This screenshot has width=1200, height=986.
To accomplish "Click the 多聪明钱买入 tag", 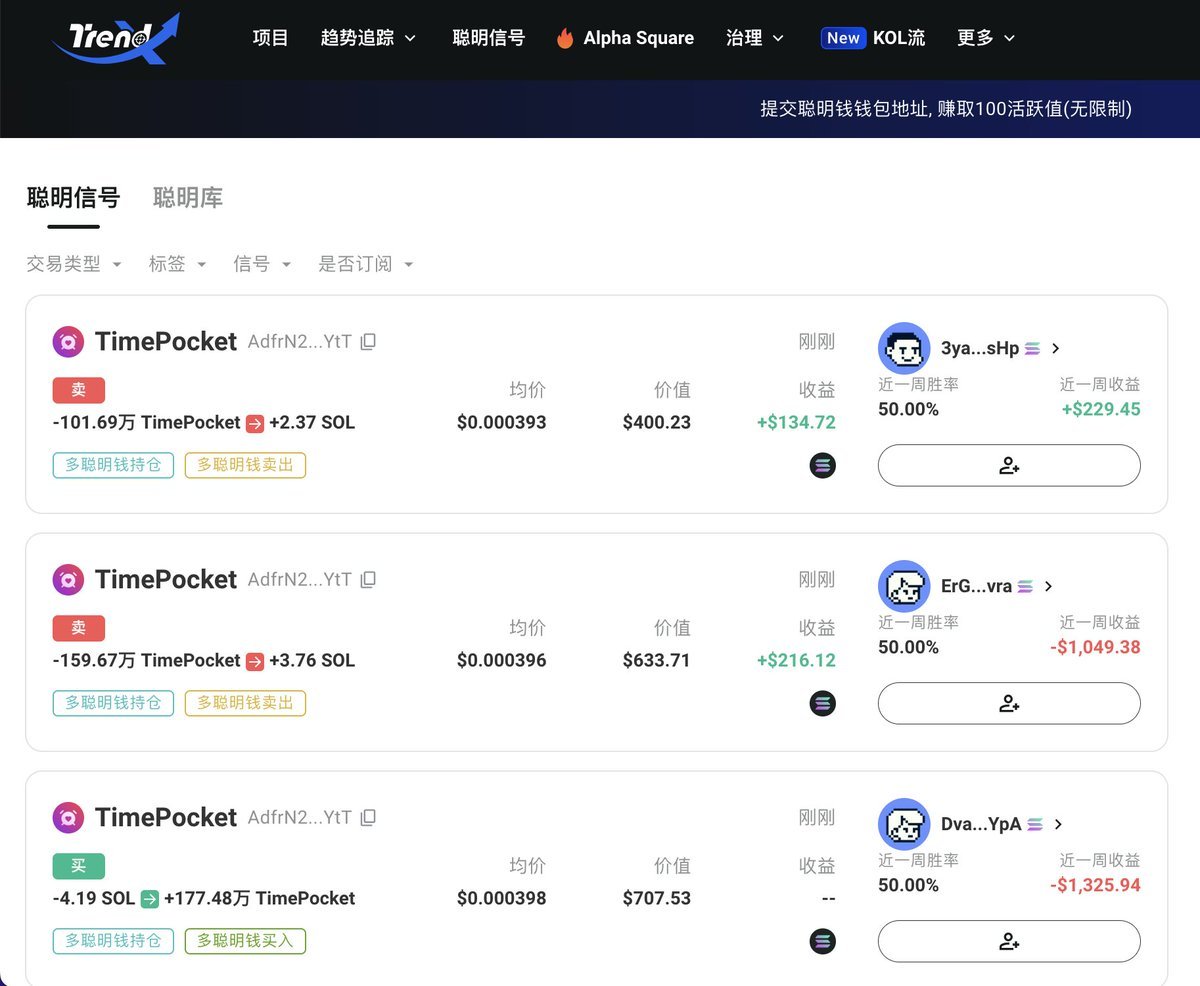I will [245, 941].
